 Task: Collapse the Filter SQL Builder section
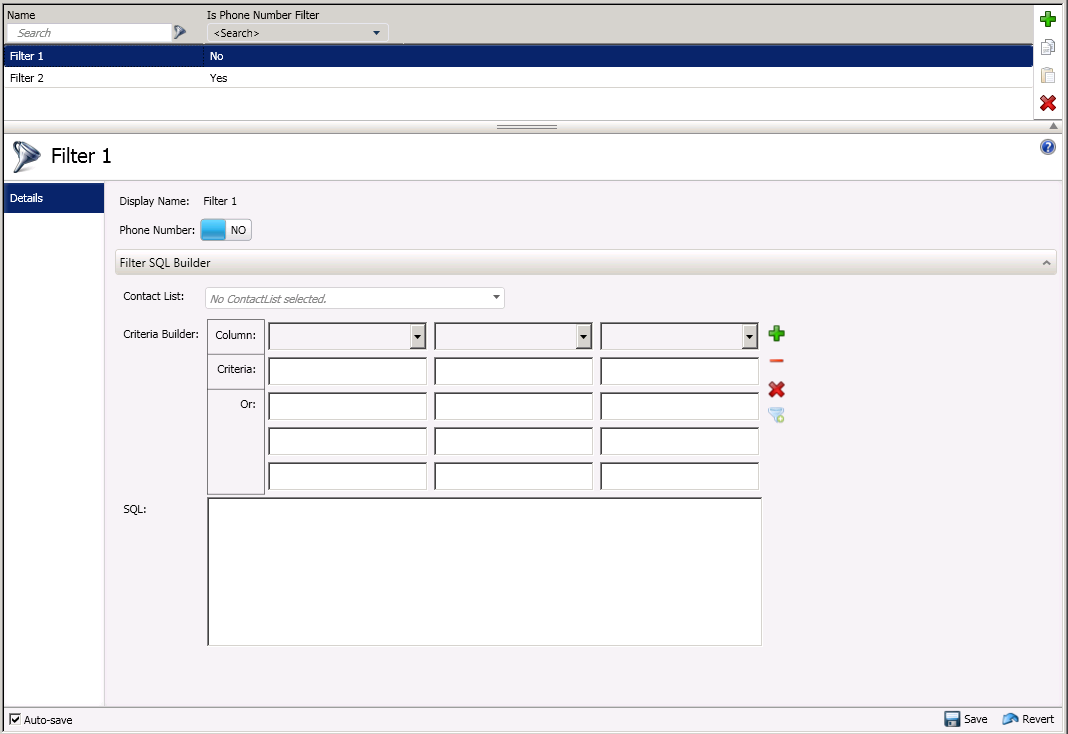point(1046,263)
